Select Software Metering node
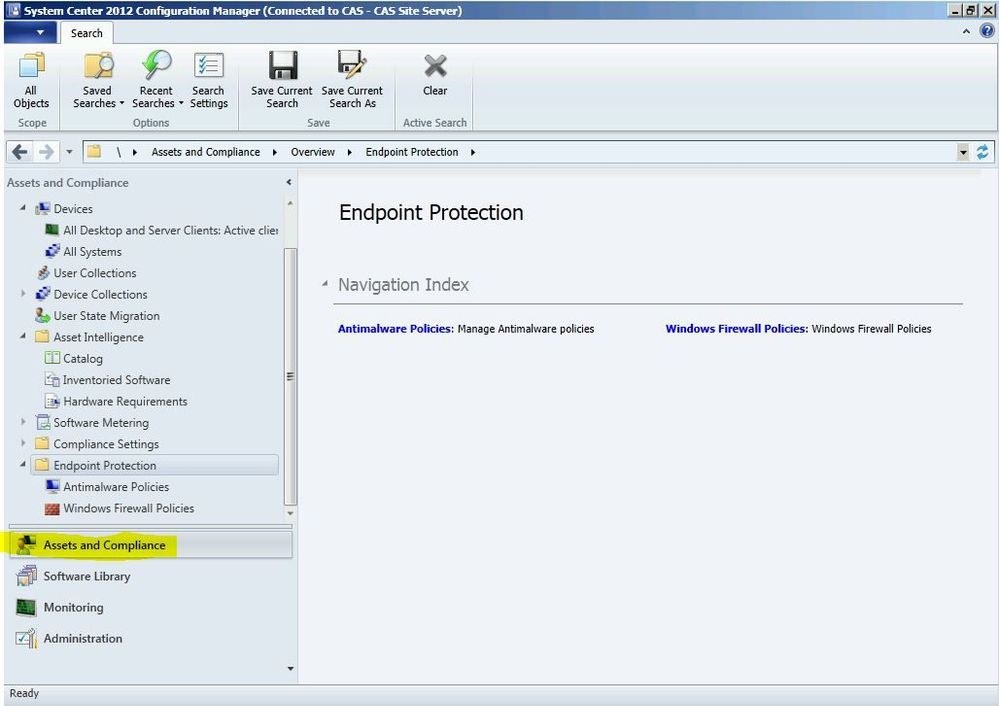This screenshot has height=706, width=999. (92, 422)
